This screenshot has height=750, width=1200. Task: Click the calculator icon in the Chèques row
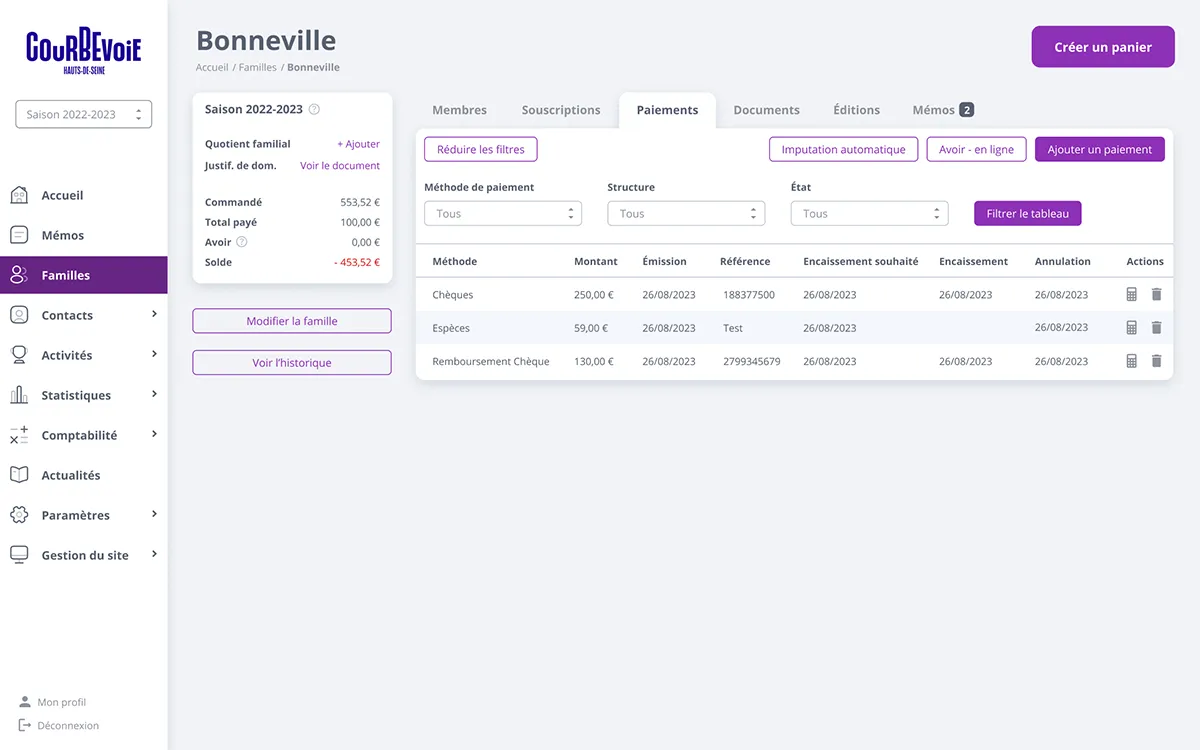(1132, 295)
